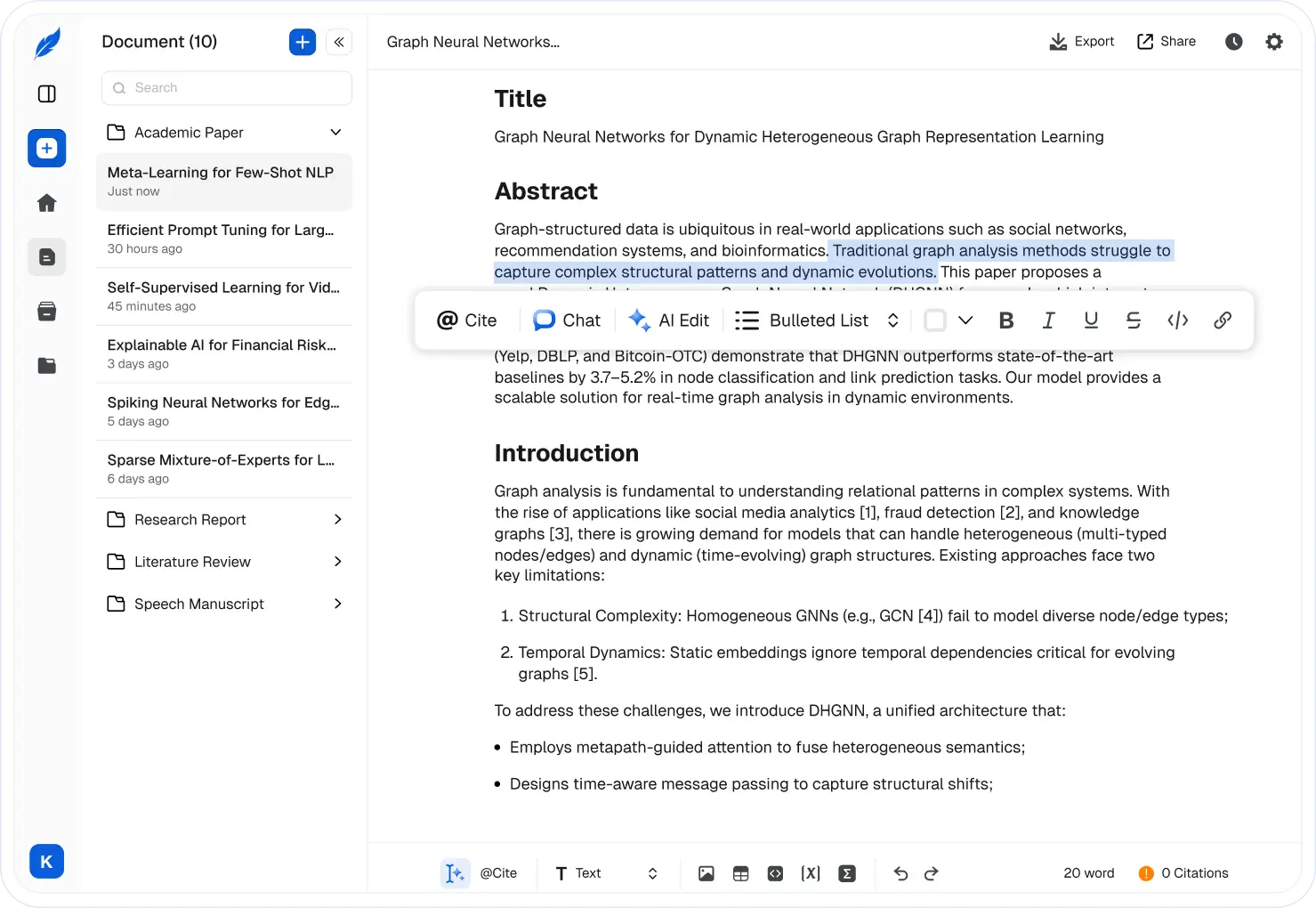Toggle the AI cursor mode button

click(455, 873)
